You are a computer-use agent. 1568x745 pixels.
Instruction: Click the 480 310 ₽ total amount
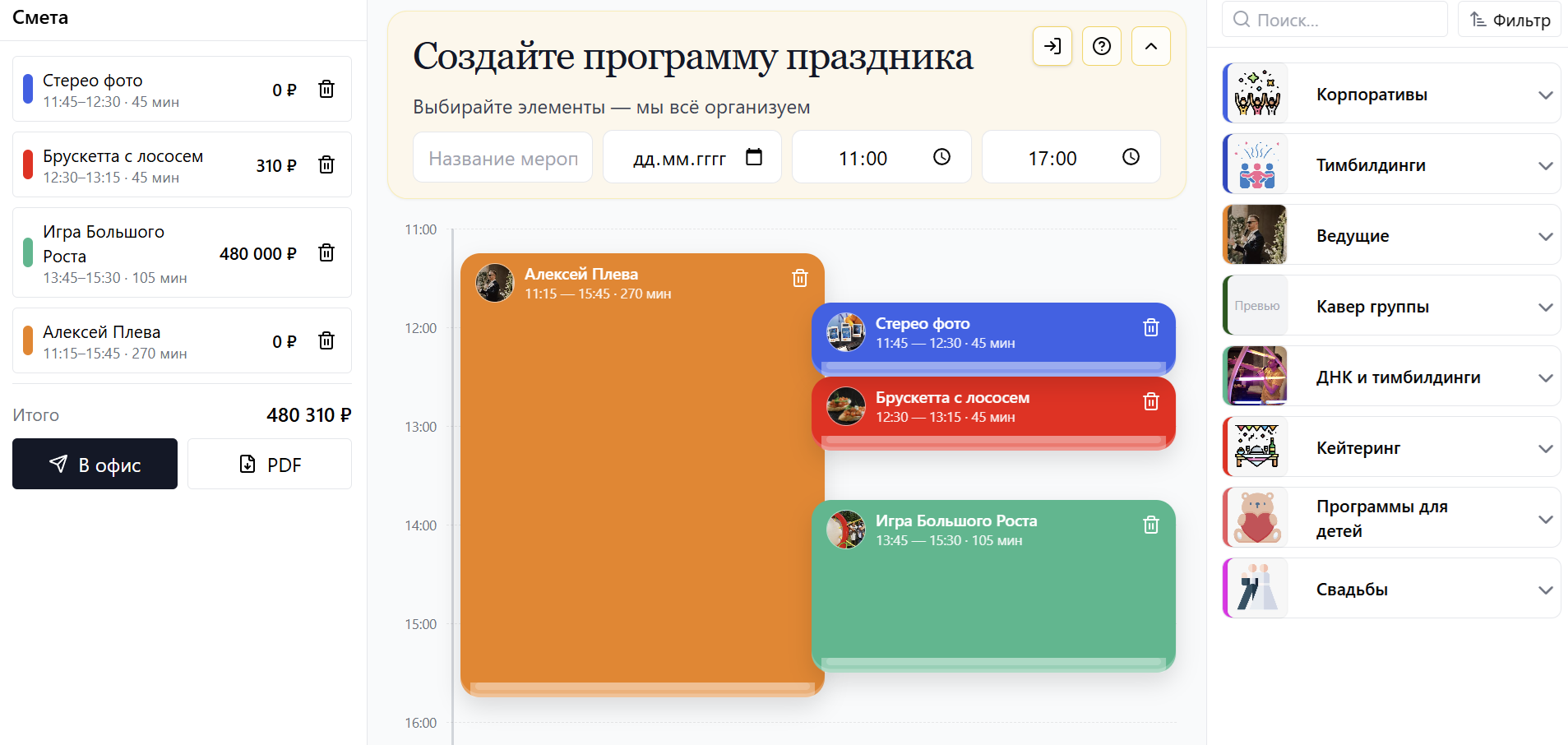click(x=309, y=415)
